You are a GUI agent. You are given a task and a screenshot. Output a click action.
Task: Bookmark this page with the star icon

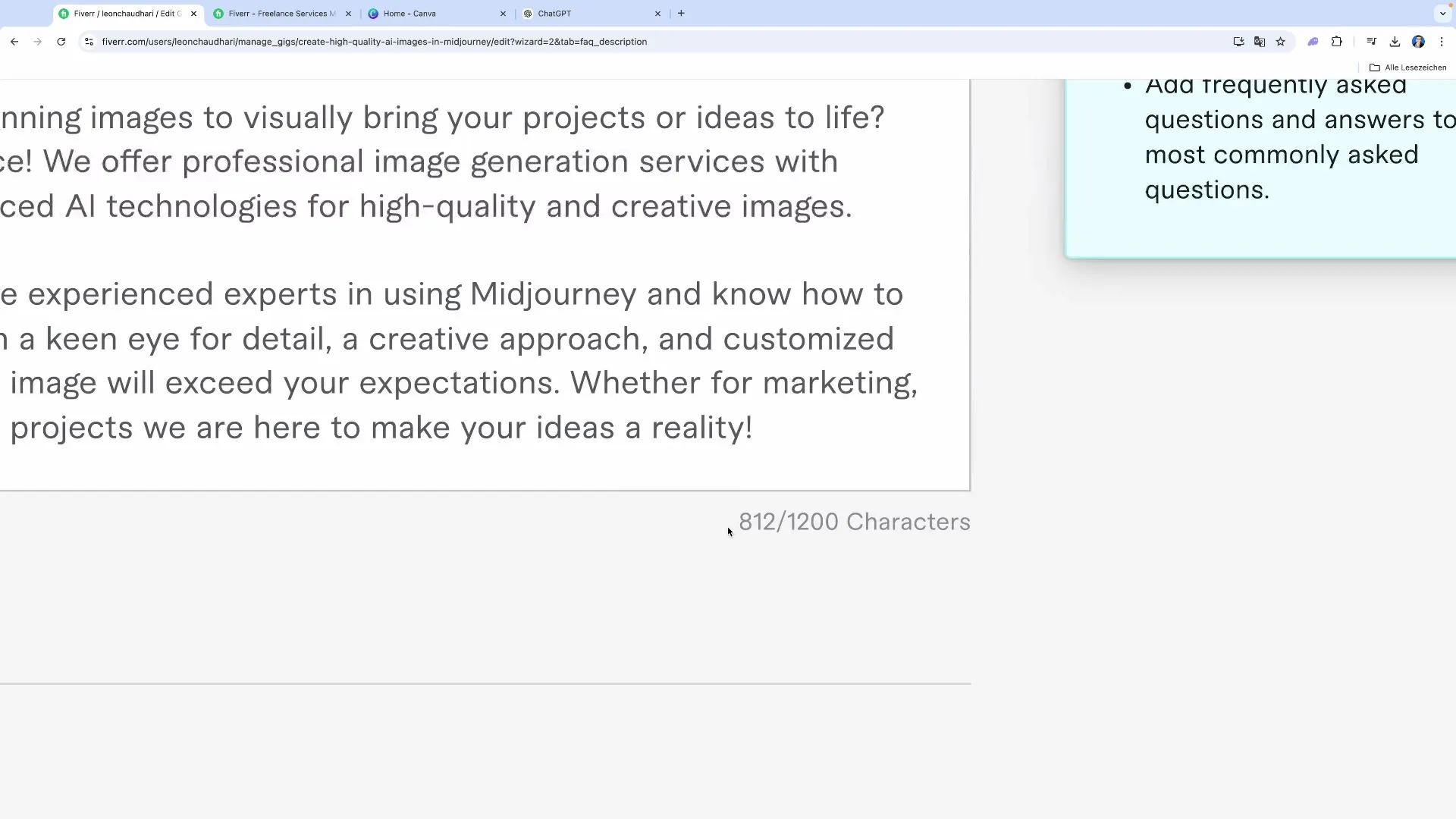1281,42
